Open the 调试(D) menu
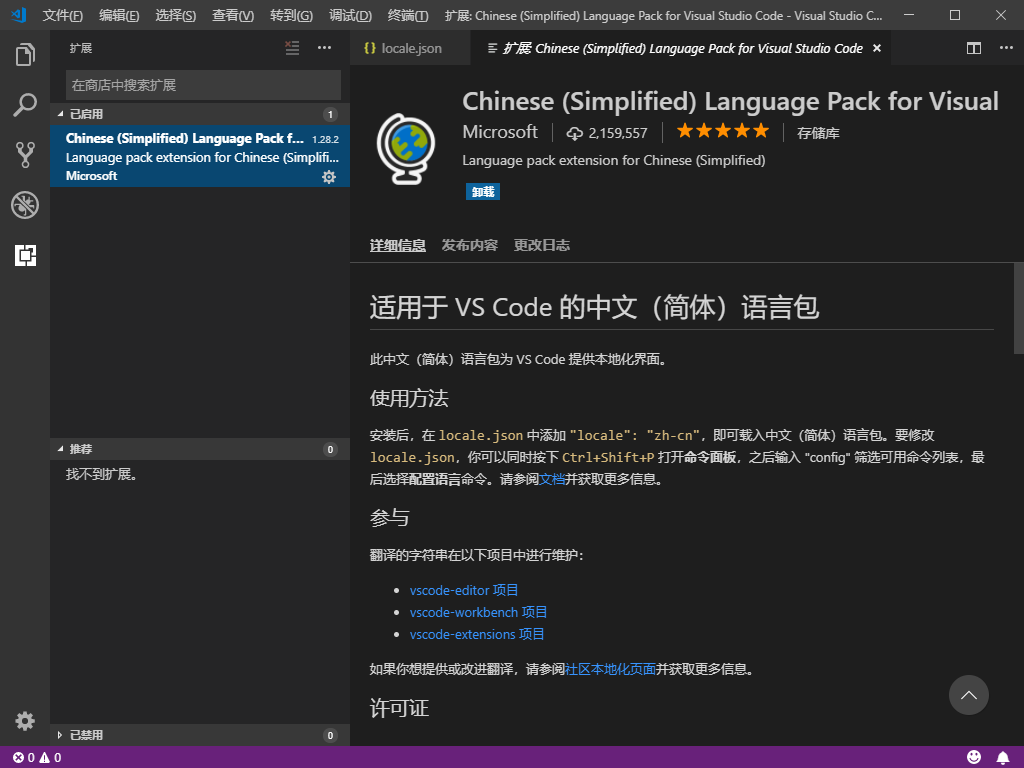This screenshot has width=1024, height=768. [x=350, y=15]
